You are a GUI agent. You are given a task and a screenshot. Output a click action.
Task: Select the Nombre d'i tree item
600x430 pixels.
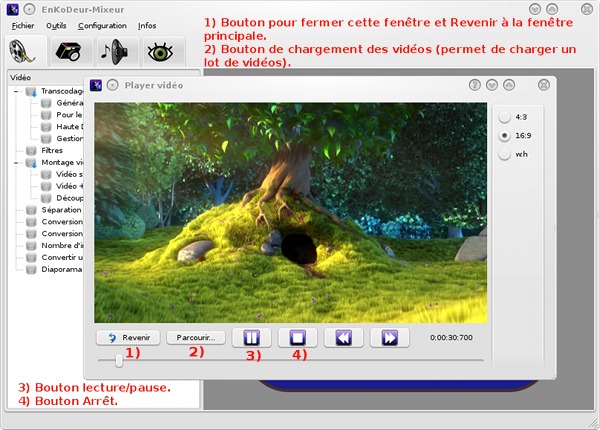(62, 245)
